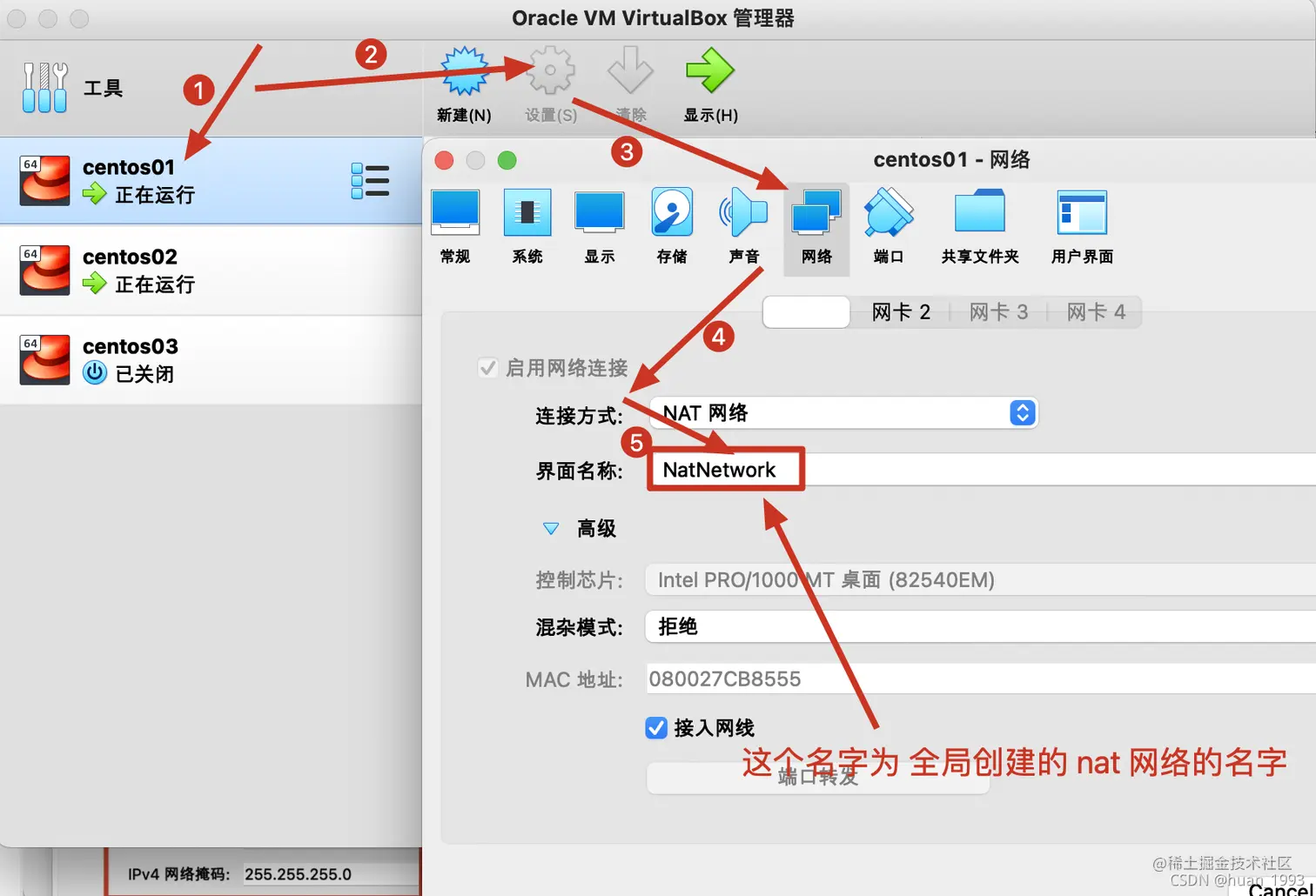The height and width of the screenshot is (896, 1316).
Task: Click the NatNetwork 界面名称 field
Action: (984, 470)
